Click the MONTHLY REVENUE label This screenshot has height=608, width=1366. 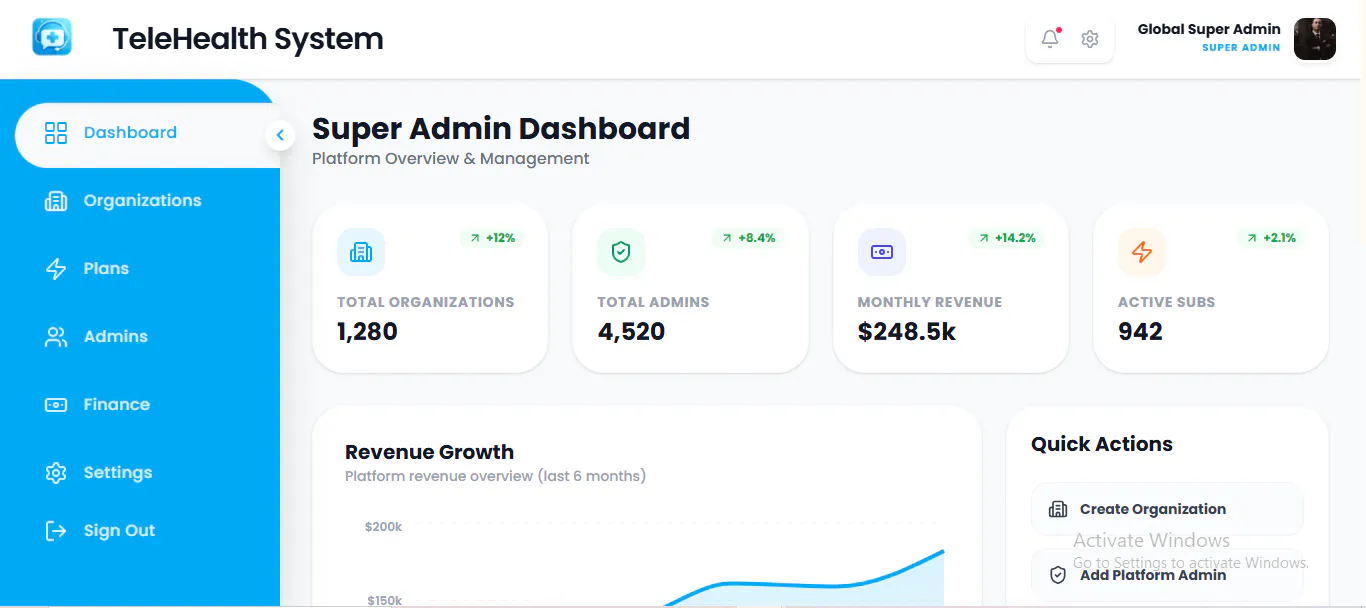click(930, 302)
